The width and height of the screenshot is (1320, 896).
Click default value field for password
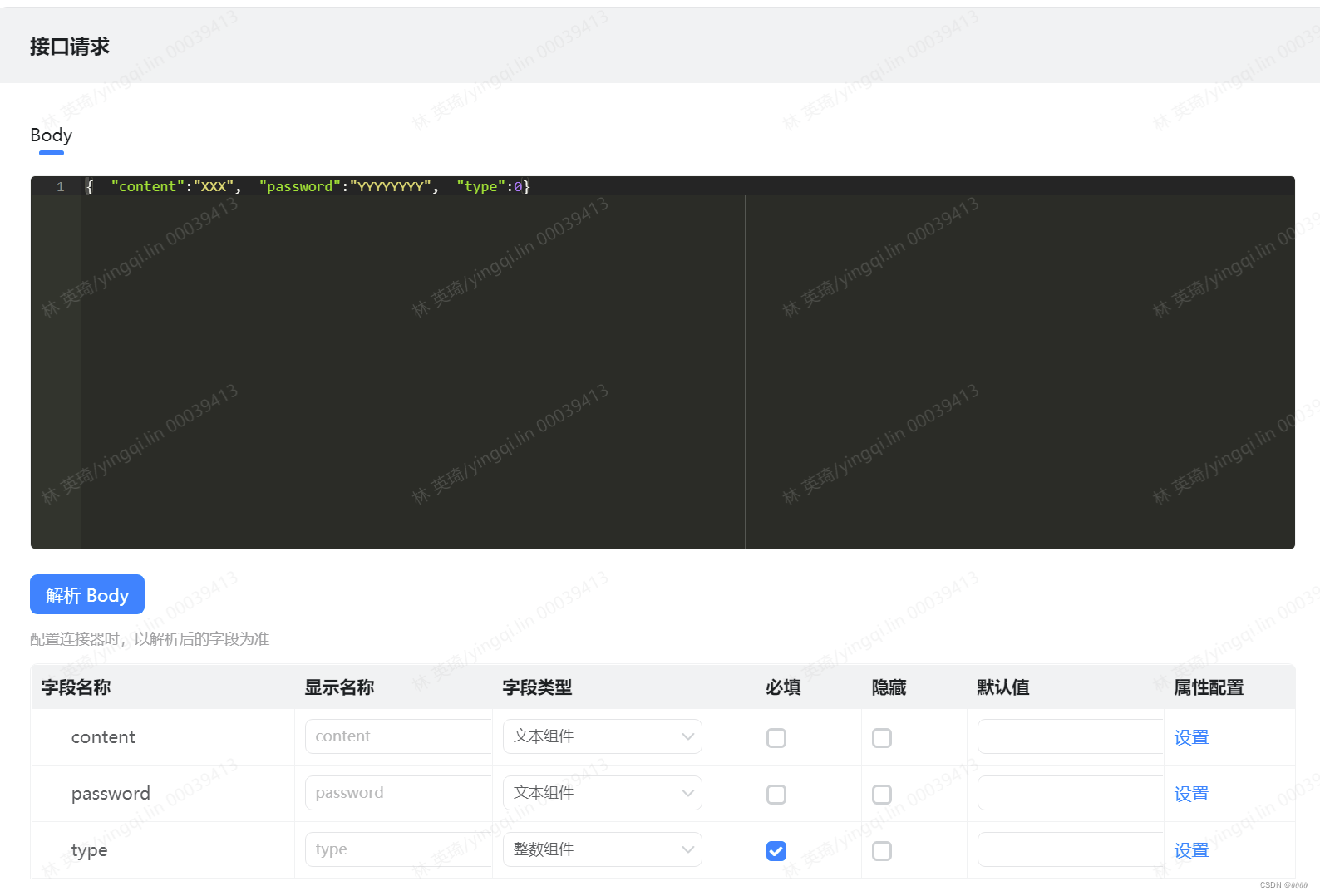[x=1071, y=793]
